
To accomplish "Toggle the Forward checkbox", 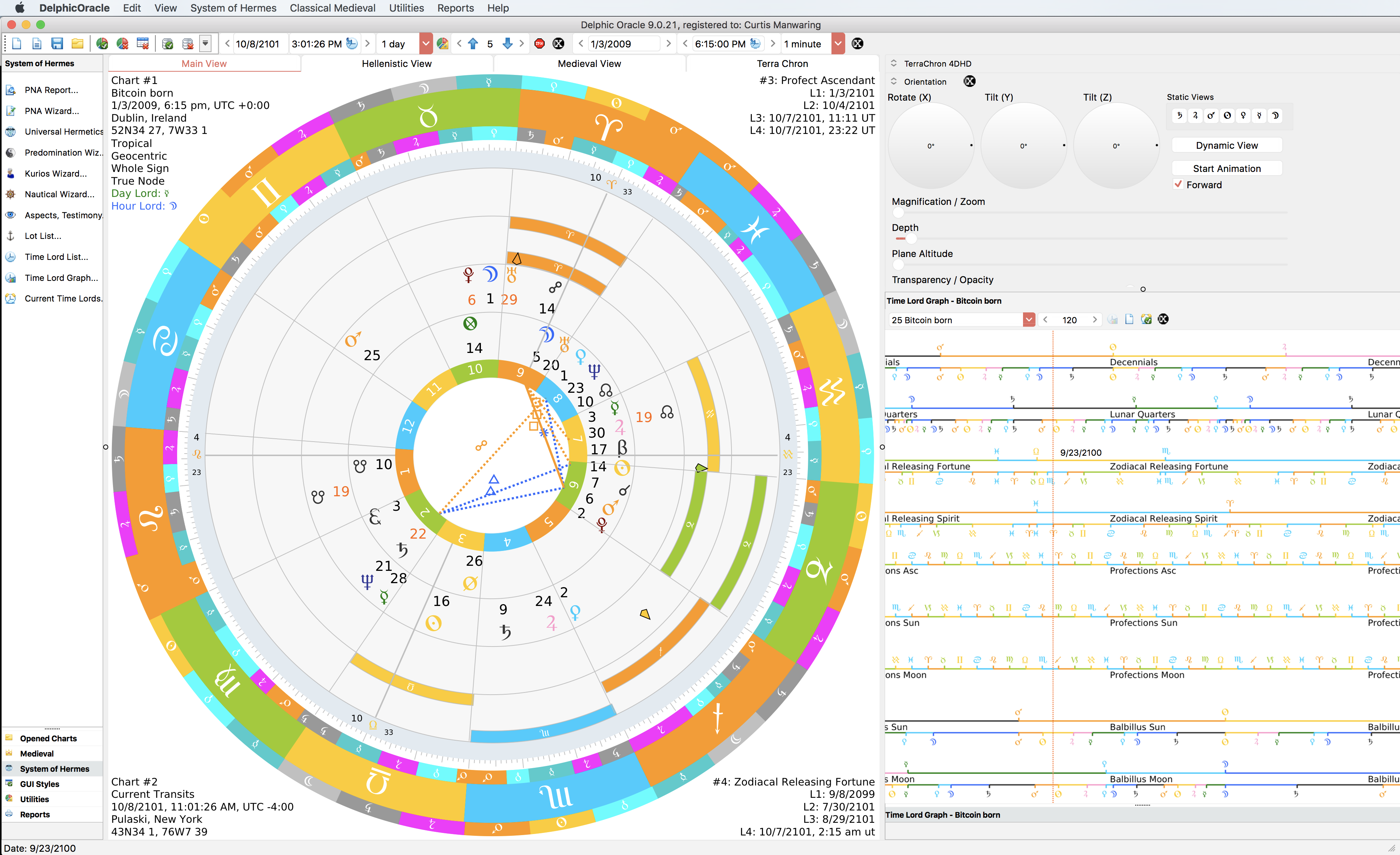I will (x=1178, y=184).
